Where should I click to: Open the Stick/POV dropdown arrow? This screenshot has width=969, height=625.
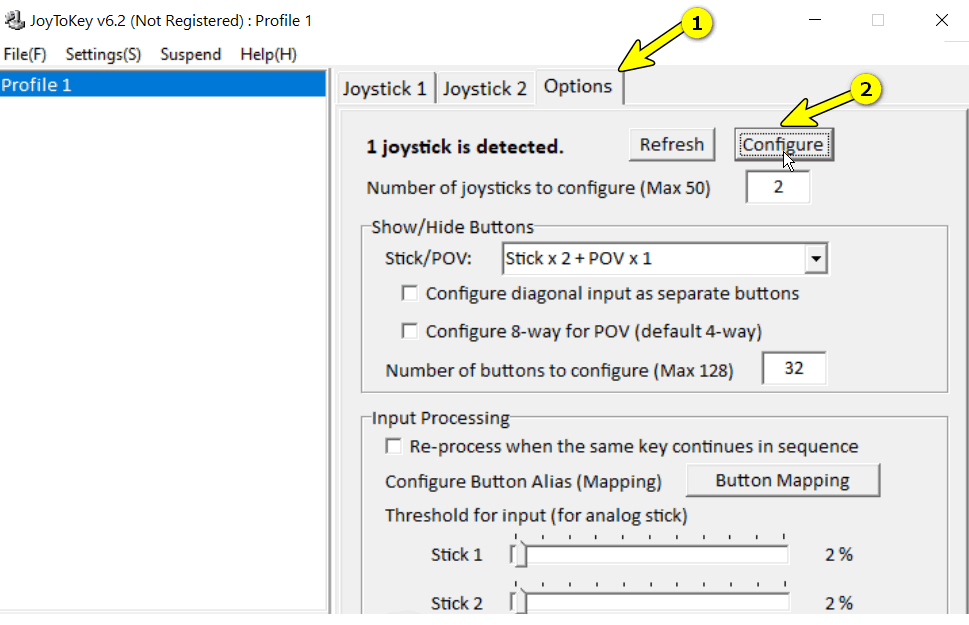pyautogui.click(x=816, y=259)
